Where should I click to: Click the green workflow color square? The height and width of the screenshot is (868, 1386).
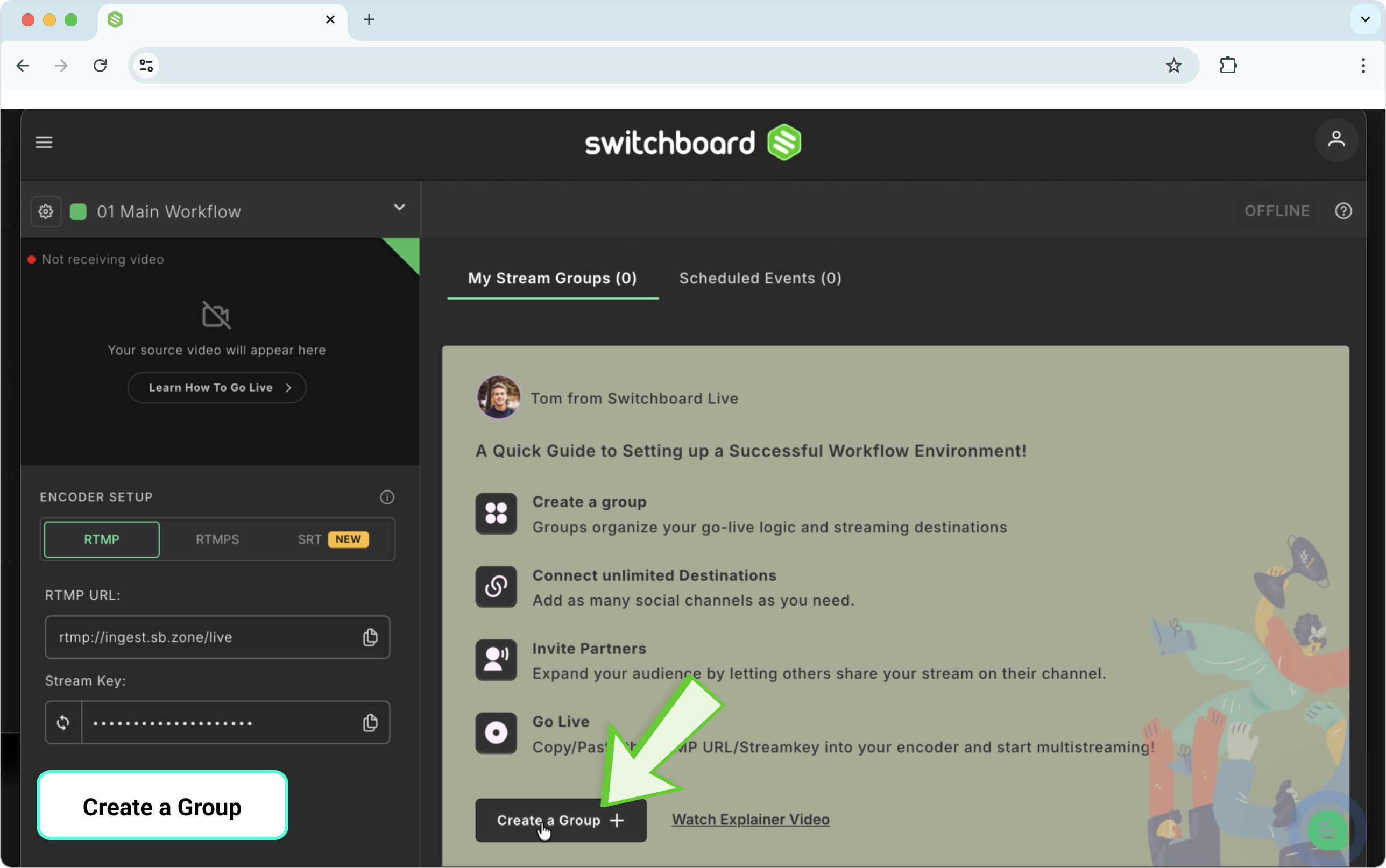(78, 212)
